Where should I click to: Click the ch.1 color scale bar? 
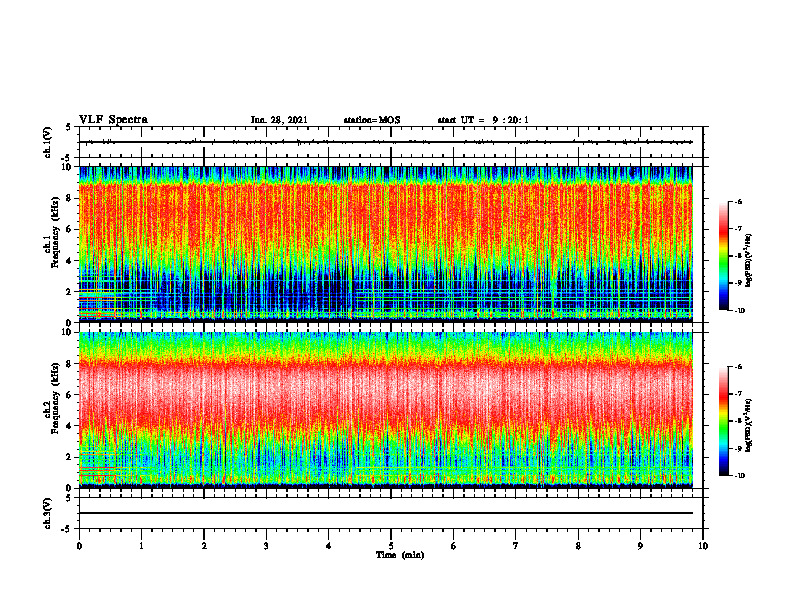pos(723,256)
